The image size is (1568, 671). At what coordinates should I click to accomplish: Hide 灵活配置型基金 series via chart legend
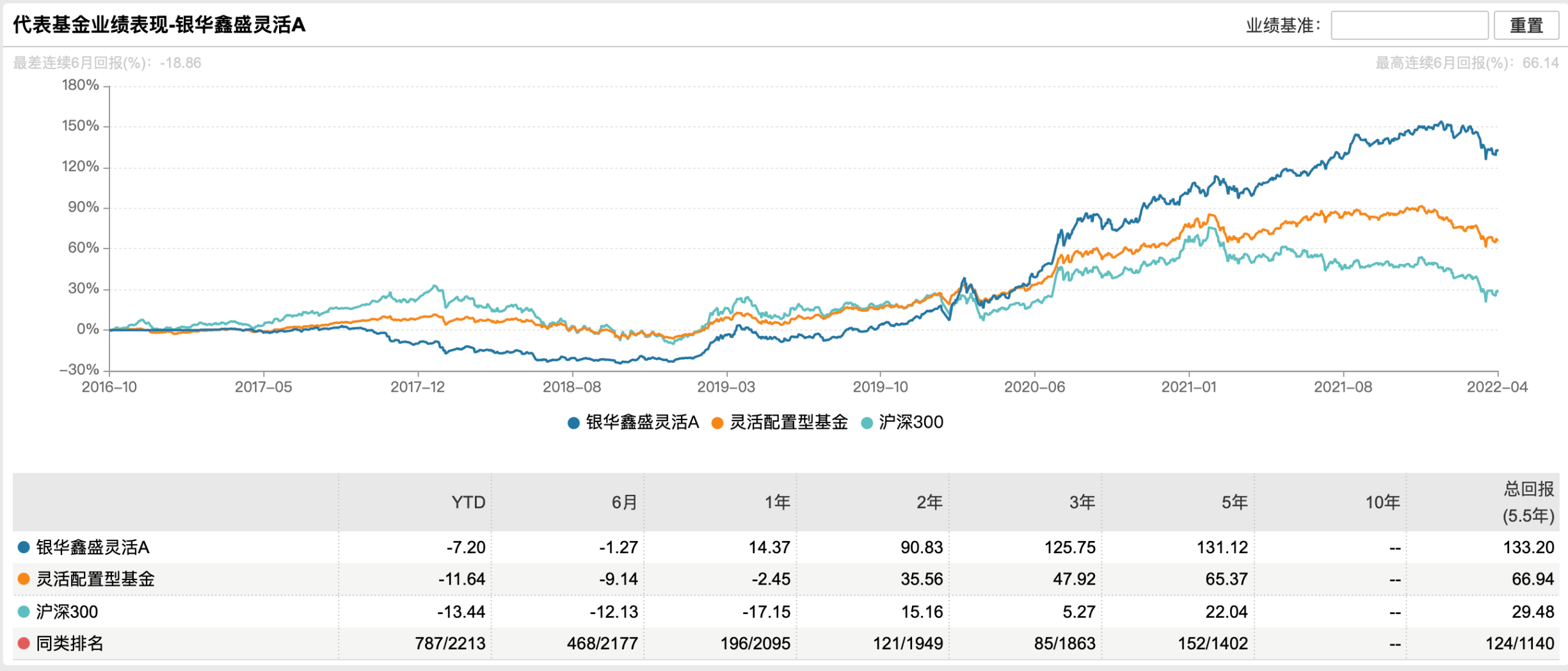pyautogui.click(x=780, y=423)
